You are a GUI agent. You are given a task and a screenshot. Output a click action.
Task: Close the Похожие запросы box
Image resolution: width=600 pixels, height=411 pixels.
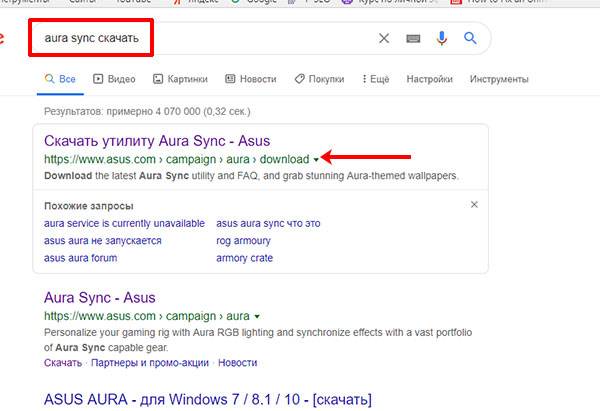474,205
